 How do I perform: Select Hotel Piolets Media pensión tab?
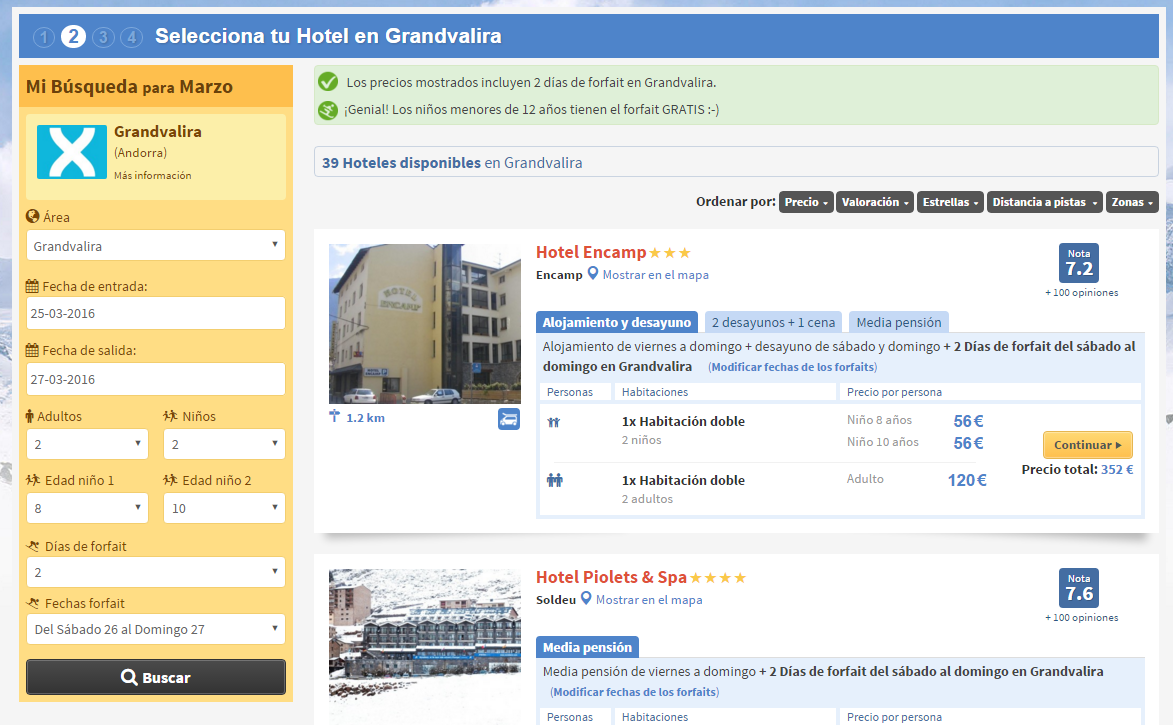587,647
